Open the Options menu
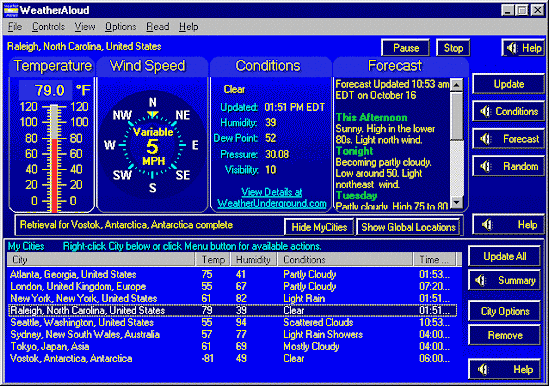550x387 pixels. tap(120, 27)
